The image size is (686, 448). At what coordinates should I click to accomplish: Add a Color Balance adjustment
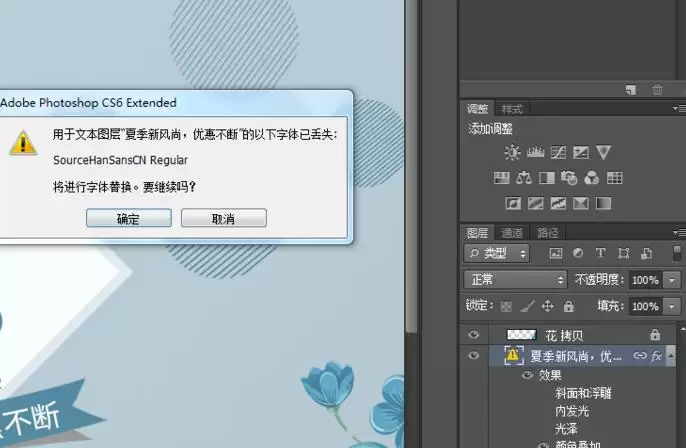(524, 178)
